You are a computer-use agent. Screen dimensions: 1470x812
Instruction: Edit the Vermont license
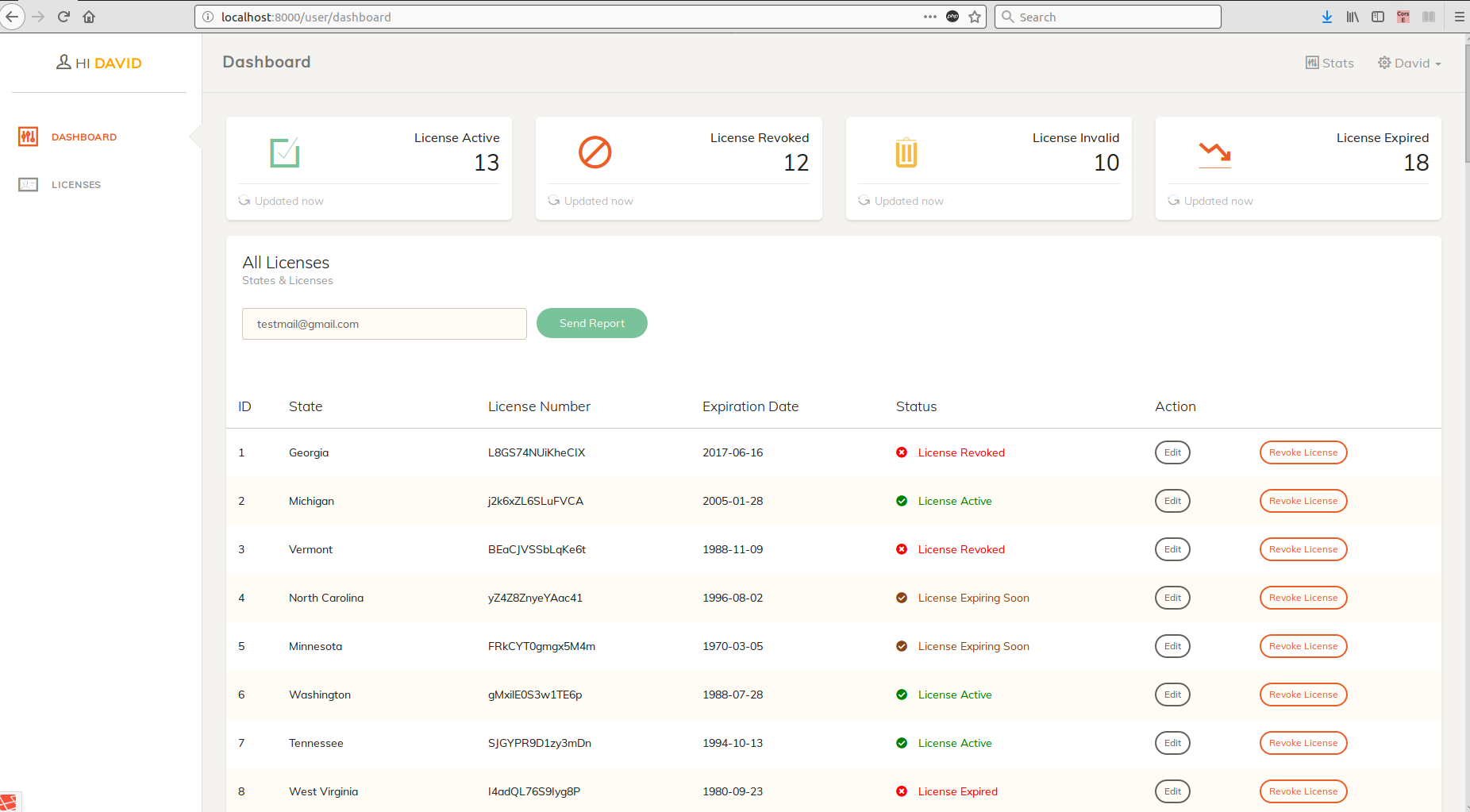coord(1172,549)
